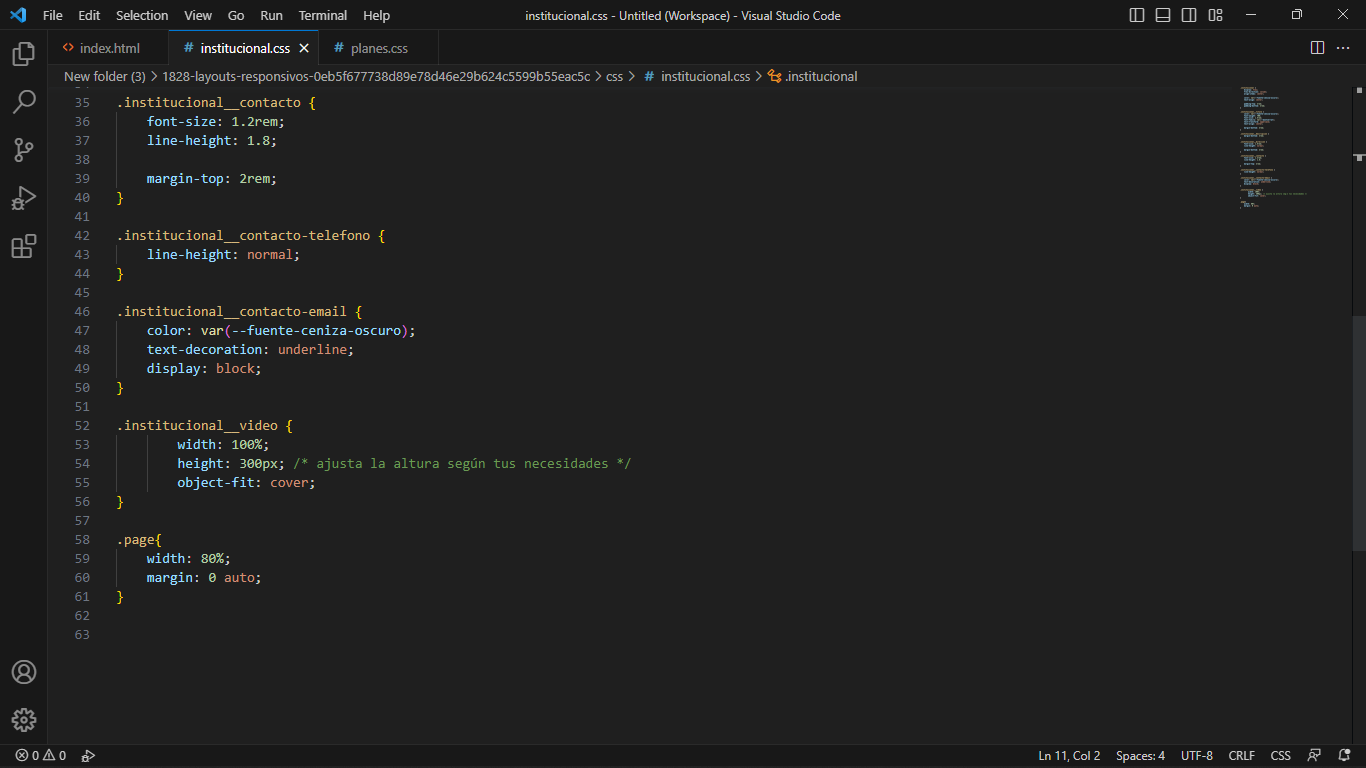Open the UTF-8 encoding selector

pyautogui.click(x=1196, y=756)
